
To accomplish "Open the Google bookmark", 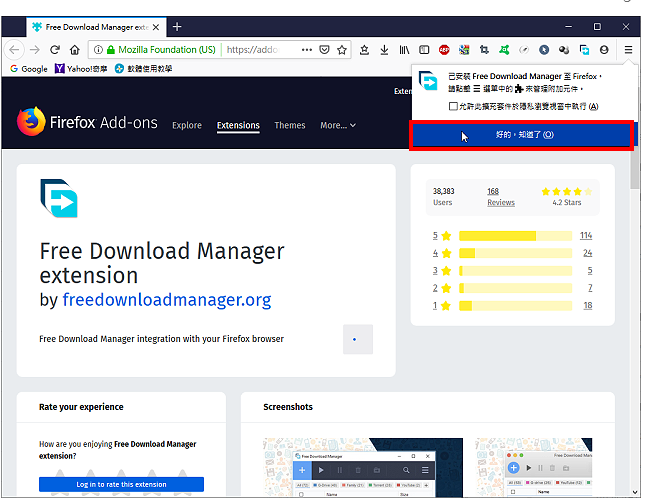I will click(29, 68).
